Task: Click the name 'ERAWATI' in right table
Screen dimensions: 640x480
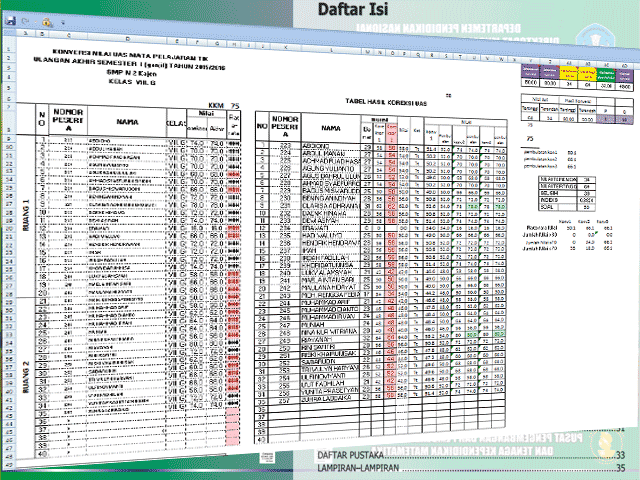Action: [x=315, y=229]
